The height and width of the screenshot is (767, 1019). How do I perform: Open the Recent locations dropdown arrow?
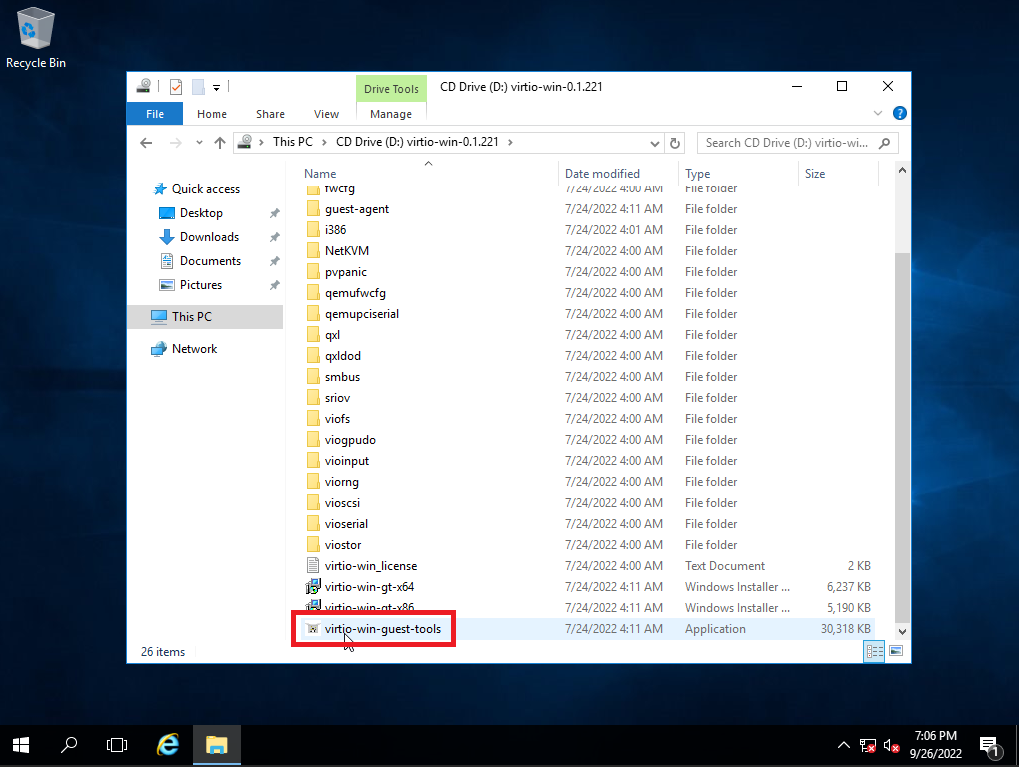[199, 143]
